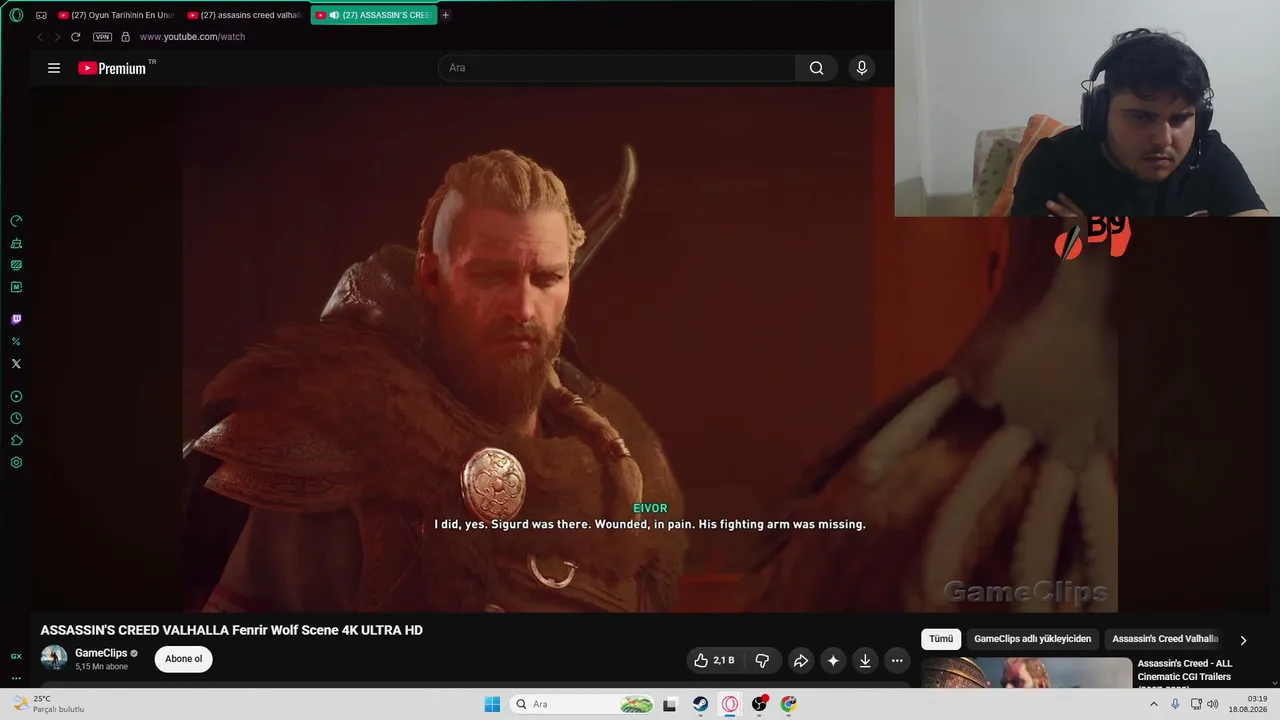Open the weather widget showing 25°C

[x=48, y=704]
